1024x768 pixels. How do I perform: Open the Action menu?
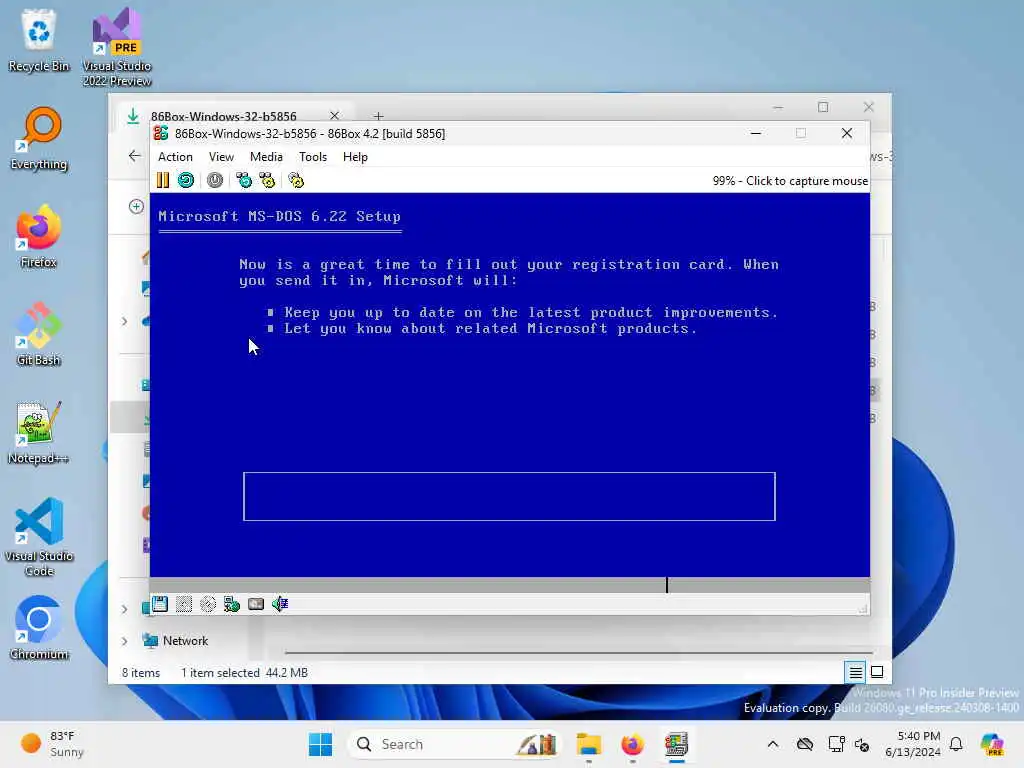pyautogui.click(x=175, y=157)
